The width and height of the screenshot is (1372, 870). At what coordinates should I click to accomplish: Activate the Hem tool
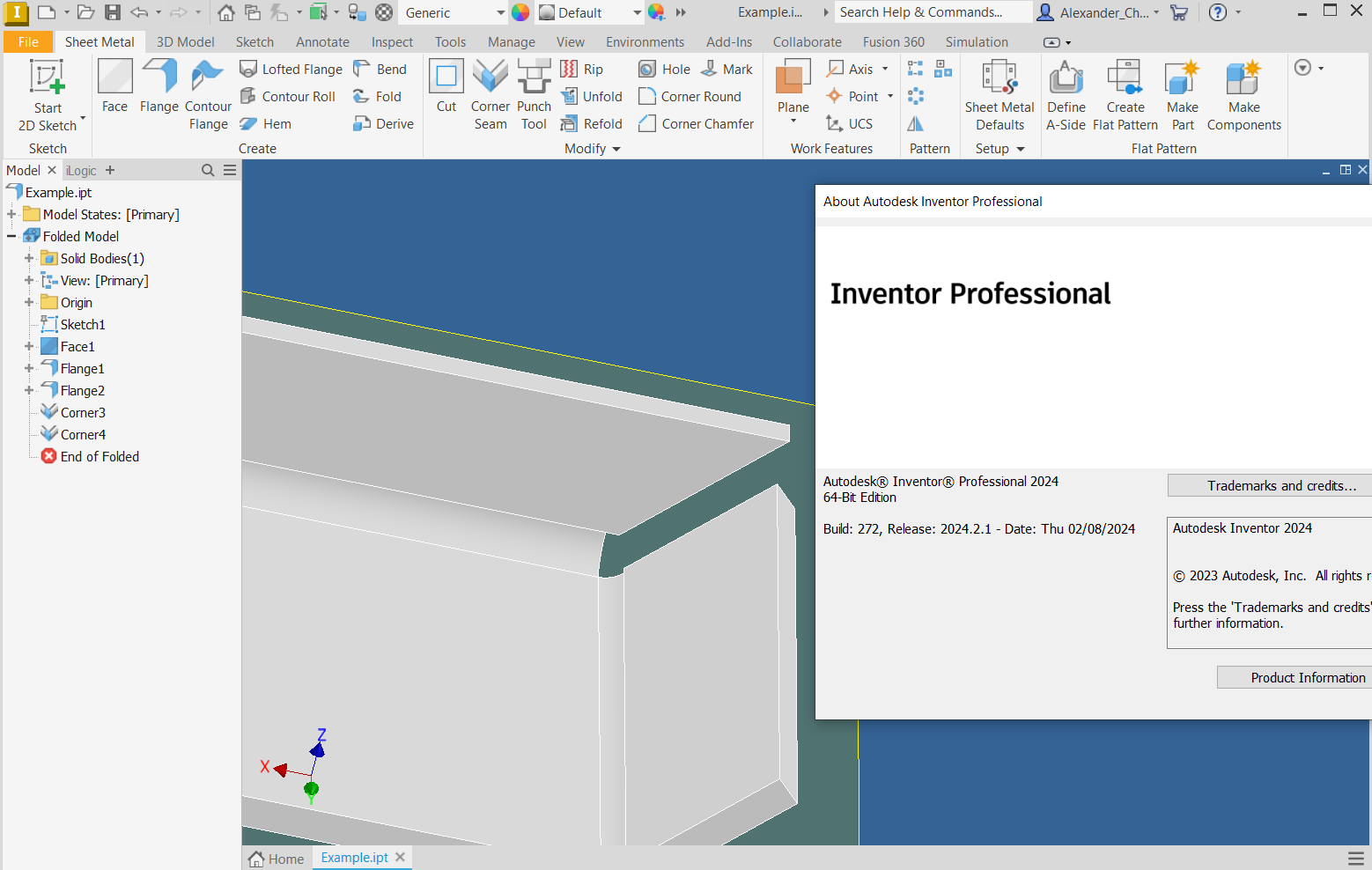(266, 123)
